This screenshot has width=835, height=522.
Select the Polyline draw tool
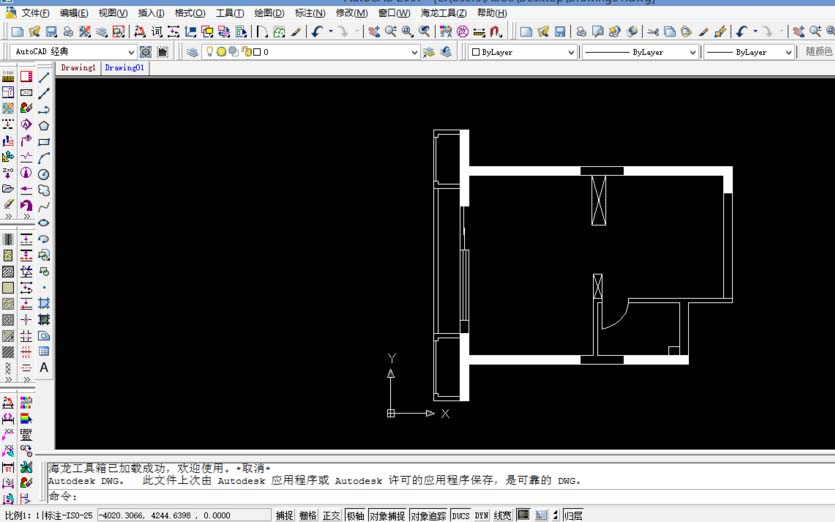click(x=44, y=109)
